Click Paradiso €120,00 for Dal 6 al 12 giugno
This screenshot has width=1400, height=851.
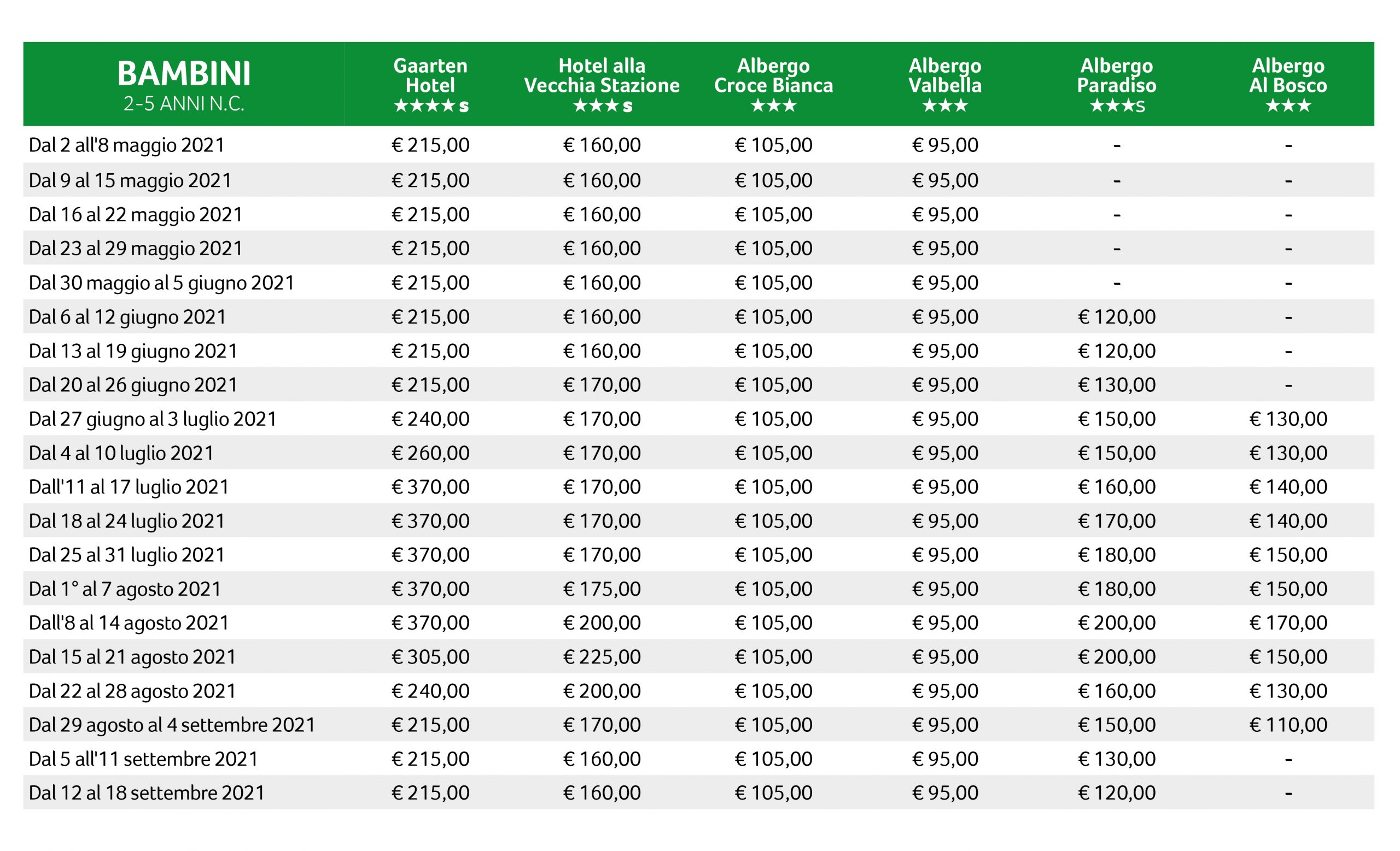click(x=1117, y=317)
